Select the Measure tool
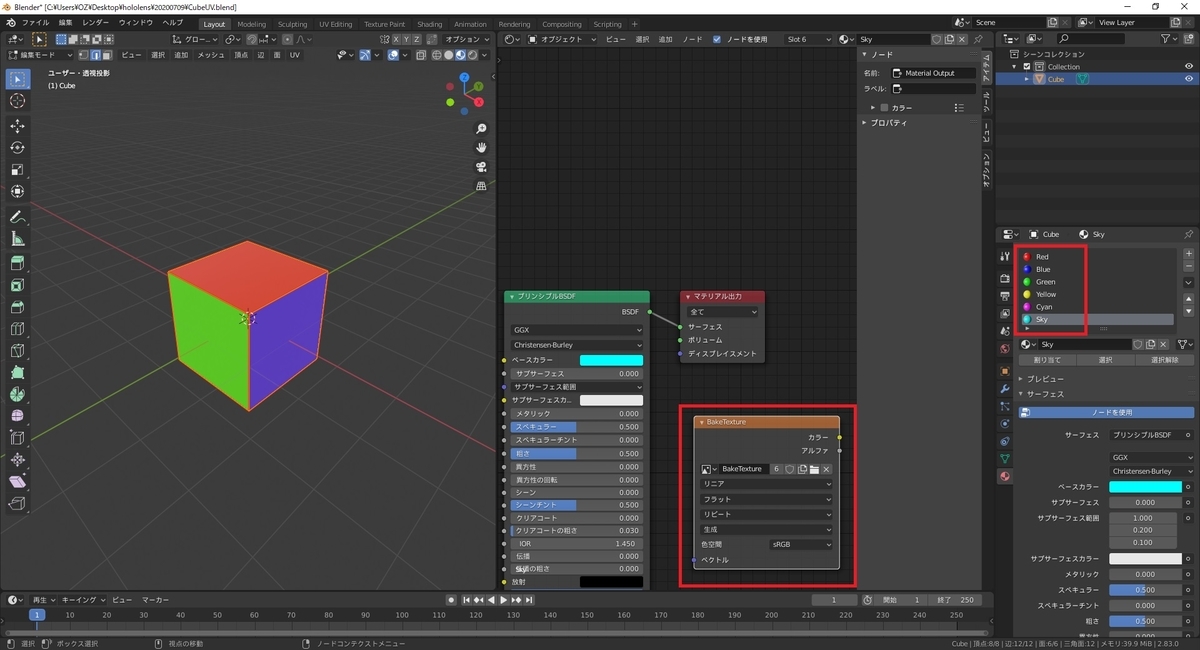 (18, 239)
